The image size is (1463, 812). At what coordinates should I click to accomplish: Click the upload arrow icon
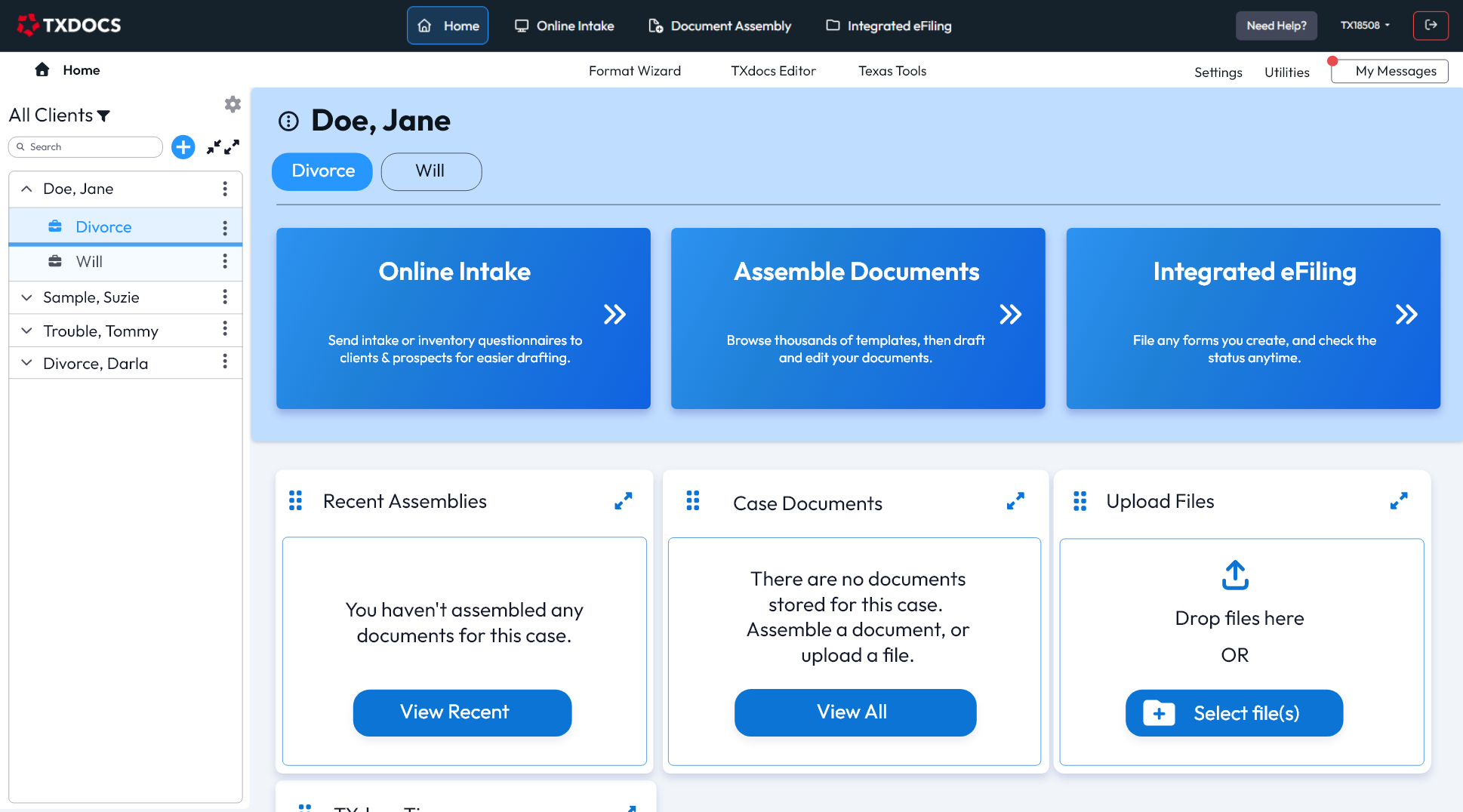click(1235, 575)
